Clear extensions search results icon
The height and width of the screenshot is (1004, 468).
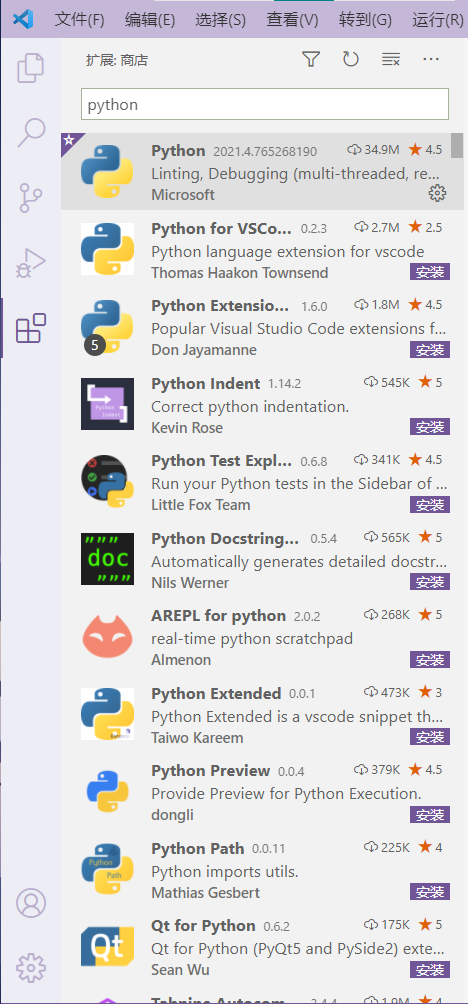pos(391,60)
